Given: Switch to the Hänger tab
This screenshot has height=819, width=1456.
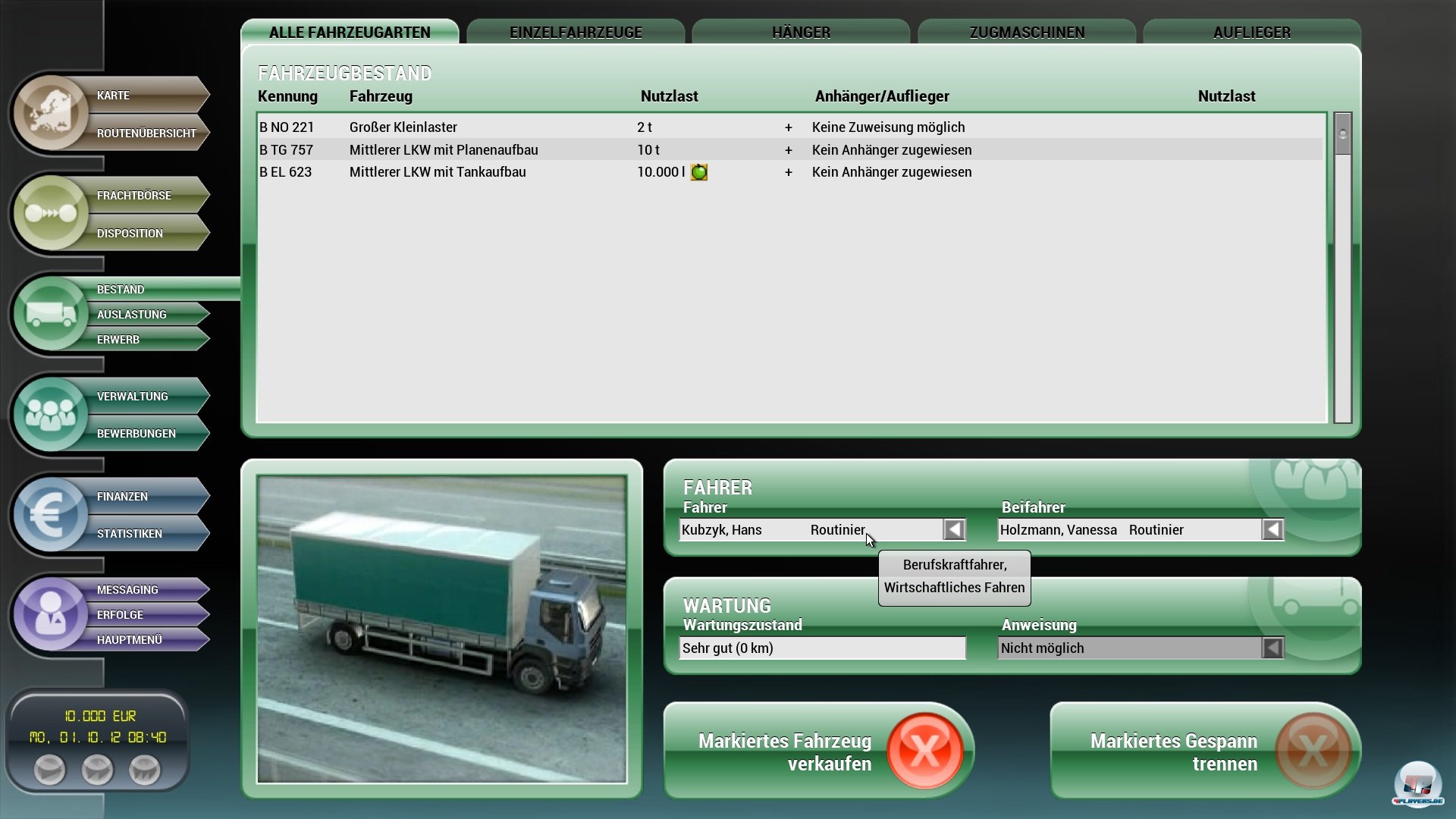Looking at the screenshot, I should (x=801, y=32).
